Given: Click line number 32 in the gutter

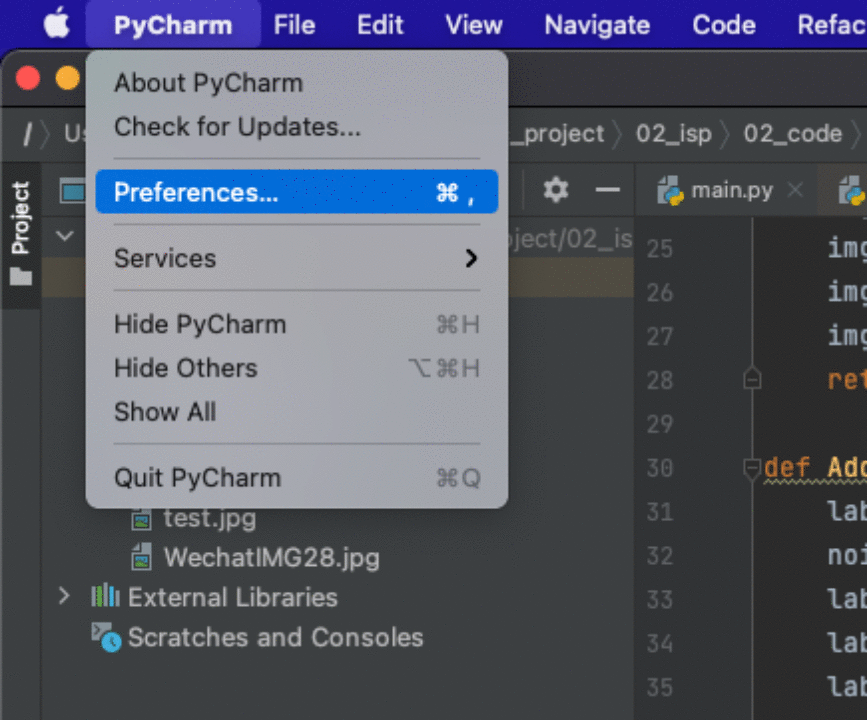Looking at the screenshot, I should 660,556.
